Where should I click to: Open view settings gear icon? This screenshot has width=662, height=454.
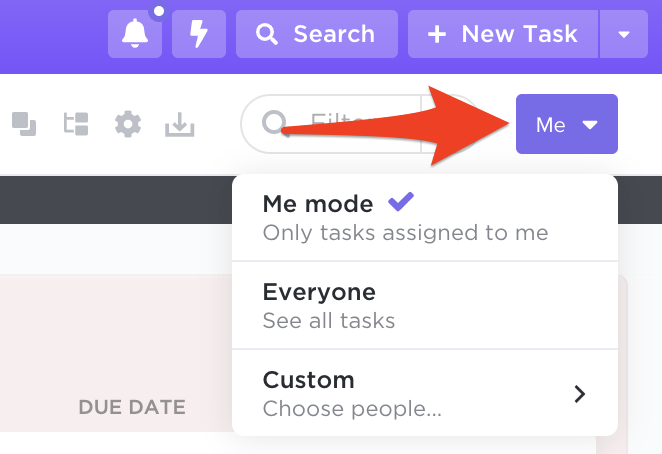coord(128,124)
